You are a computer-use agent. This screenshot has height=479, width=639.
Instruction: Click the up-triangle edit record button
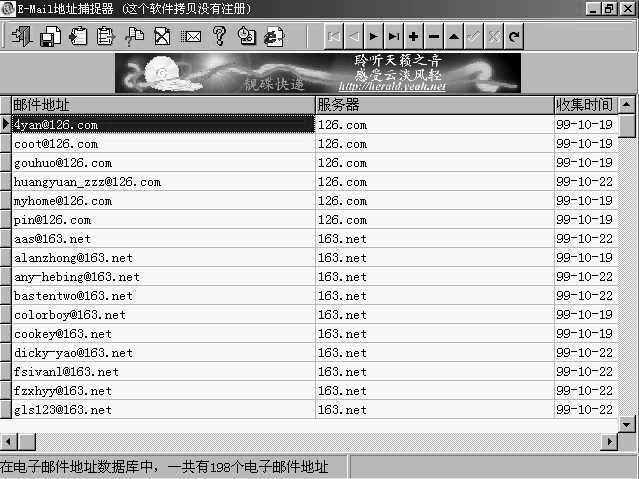coord(453,36)
